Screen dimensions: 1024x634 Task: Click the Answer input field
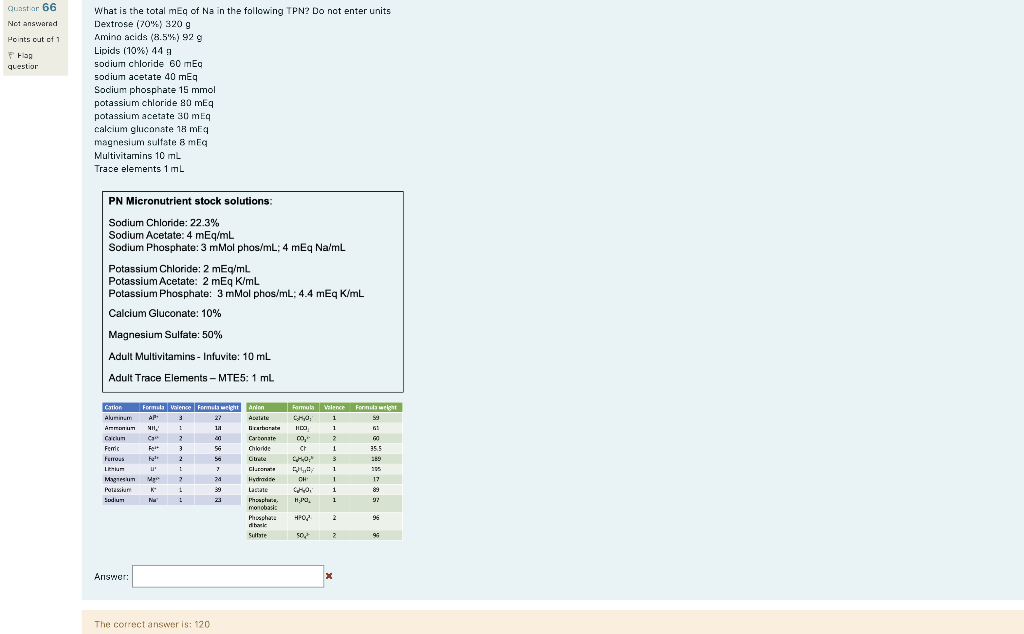[228, 577]
